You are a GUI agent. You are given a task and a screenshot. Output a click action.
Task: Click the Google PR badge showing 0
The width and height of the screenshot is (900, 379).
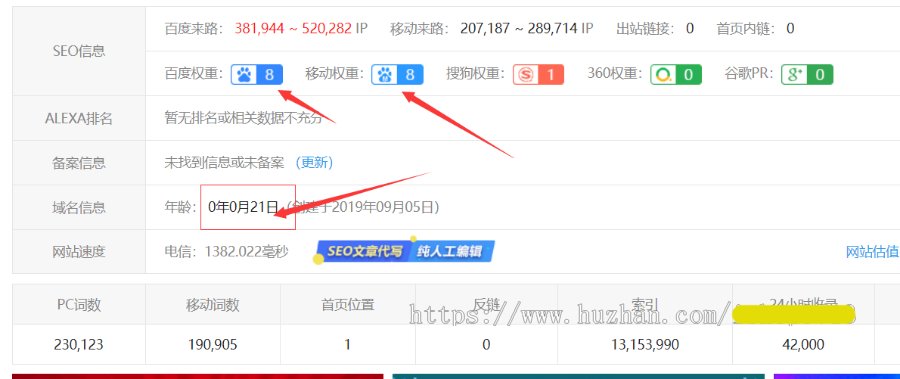point(807,75)
